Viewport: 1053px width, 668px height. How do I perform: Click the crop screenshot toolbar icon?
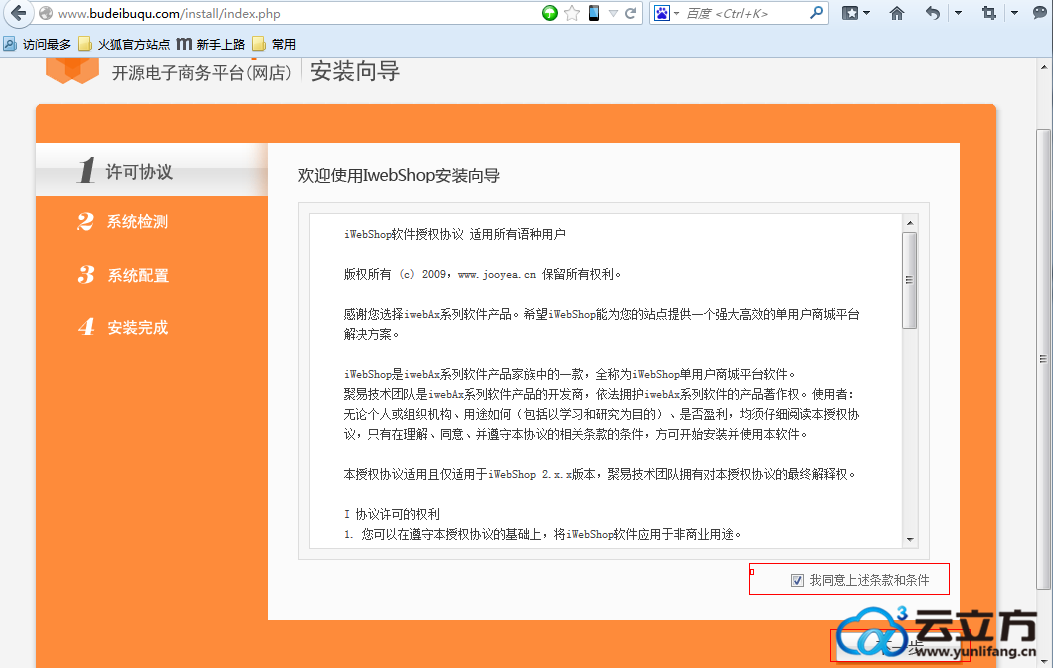point(989,13)
